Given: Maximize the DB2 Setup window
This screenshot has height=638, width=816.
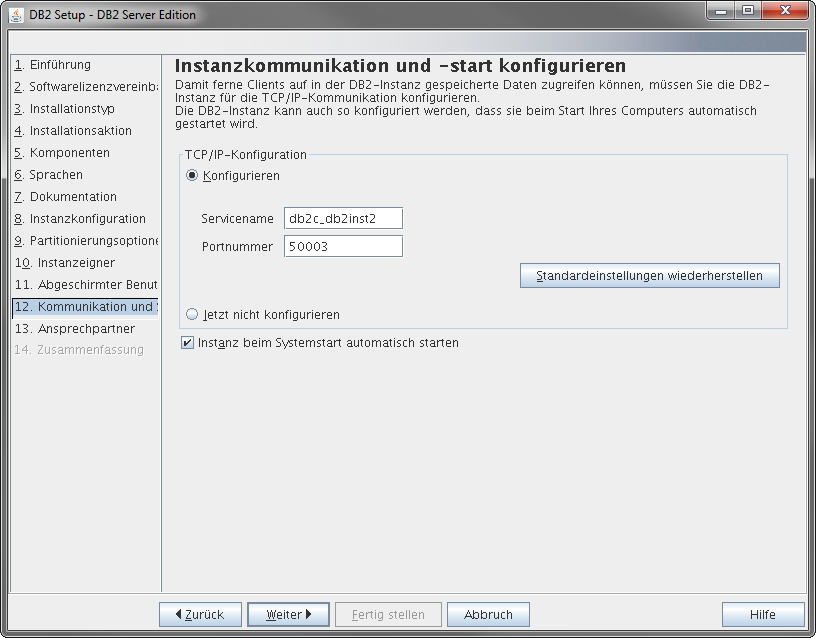Looking at the screenshot, I should click(x=748, y=11).
